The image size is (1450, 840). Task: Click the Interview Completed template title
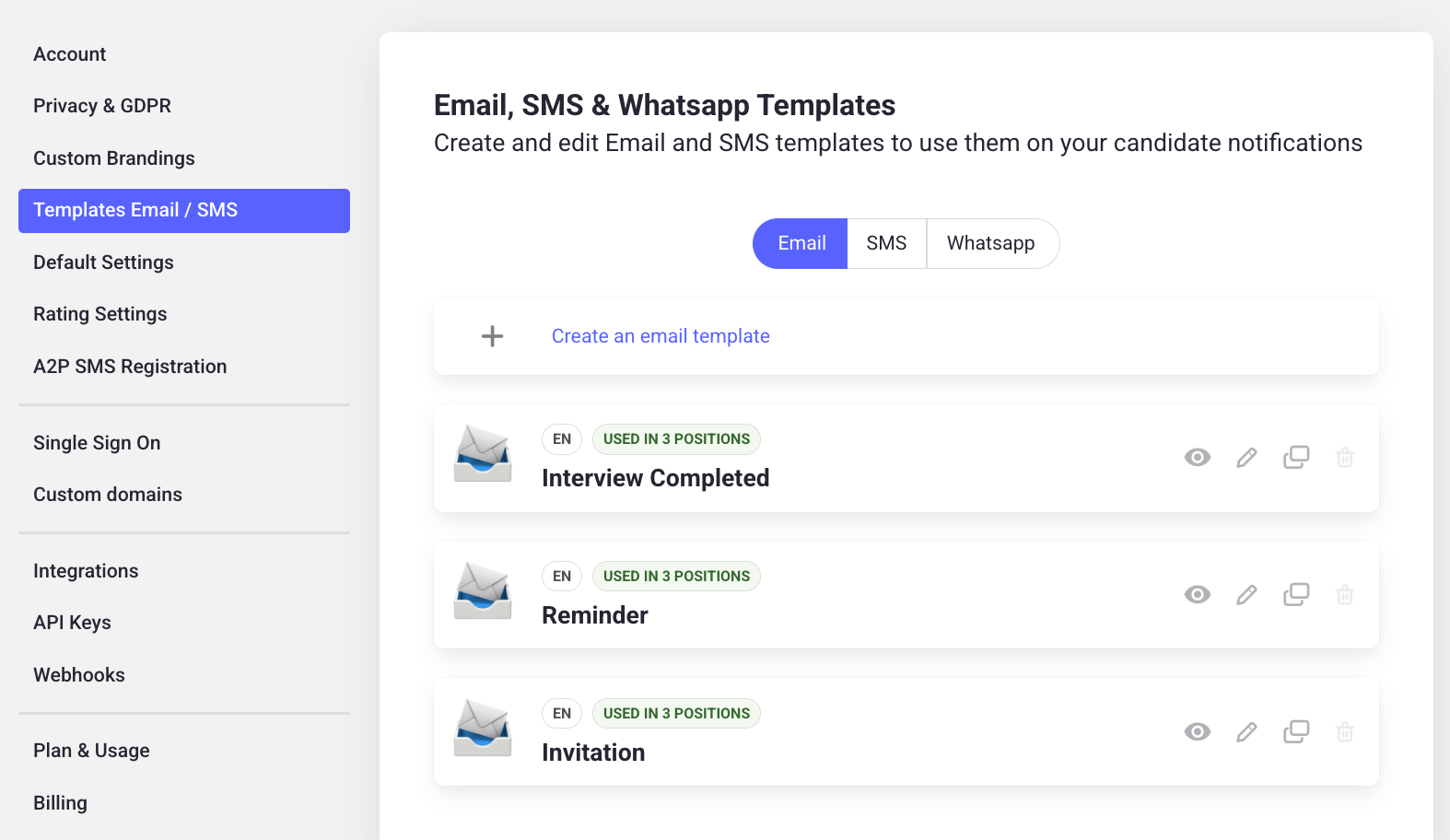click(655, 478)
